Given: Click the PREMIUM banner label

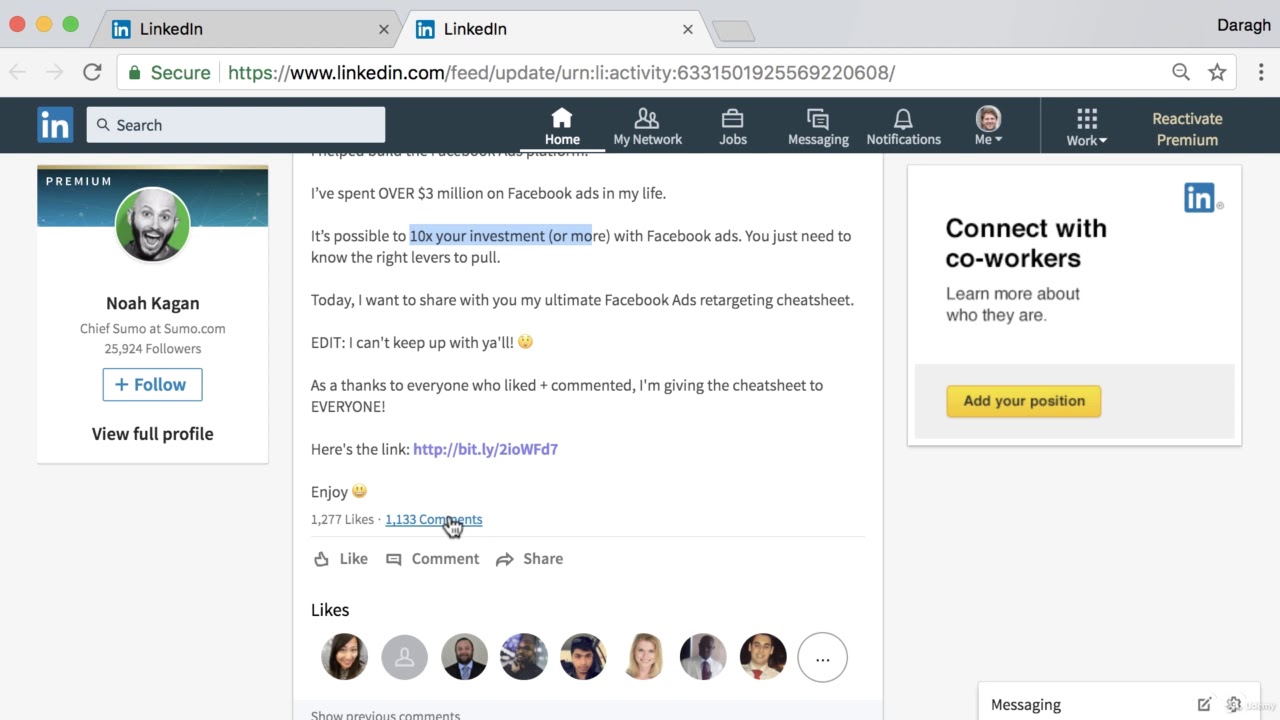Looking at the screenshot, I should point(79,181).
